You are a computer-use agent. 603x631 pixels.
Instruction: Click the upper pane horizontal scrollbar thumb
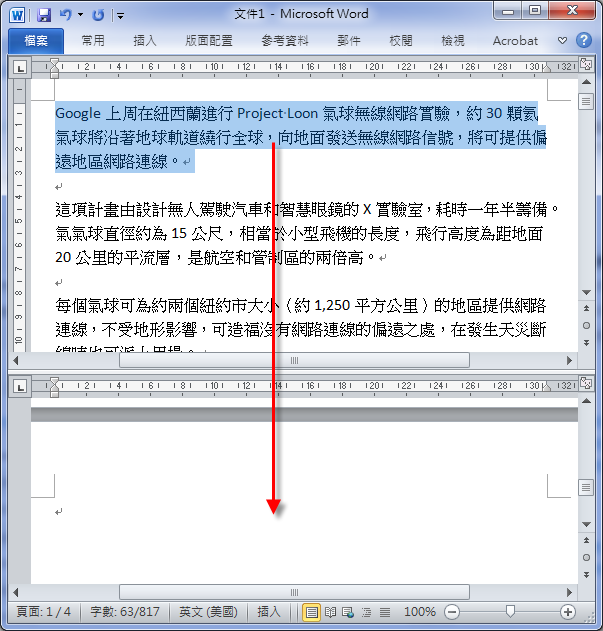(x=294, y=361)
